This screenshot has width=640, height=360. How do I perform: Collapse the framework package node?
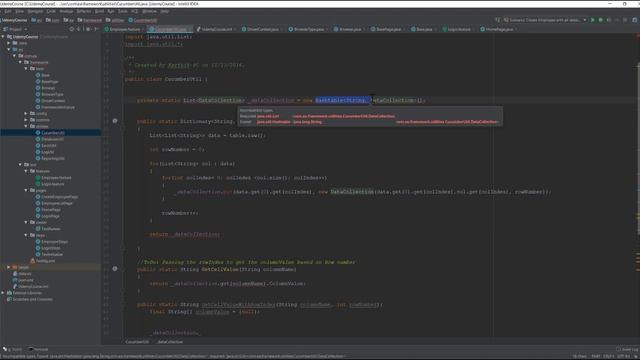point(20,62)
